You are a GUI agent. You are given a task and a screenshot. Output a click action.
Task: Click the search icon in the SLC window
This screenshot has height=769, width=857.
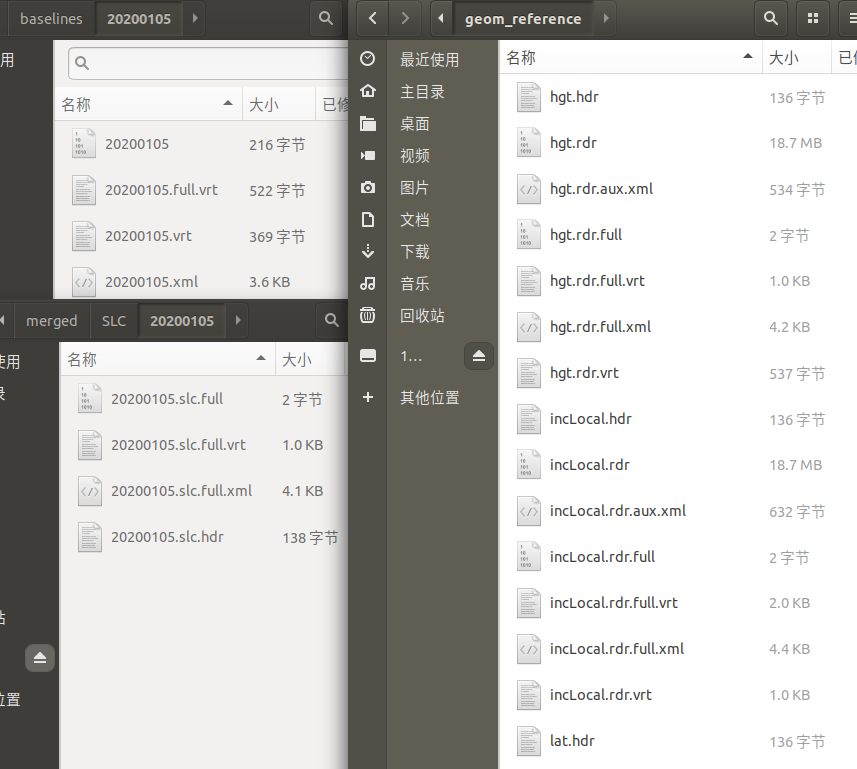[330, 321]
